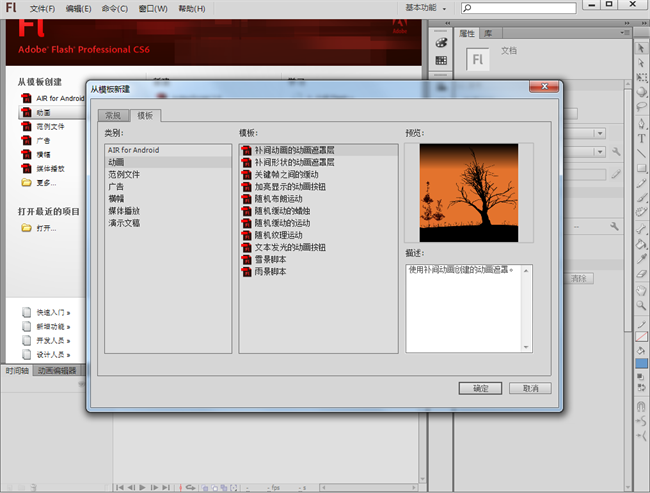Select the Bone tool

coord(641,229)
